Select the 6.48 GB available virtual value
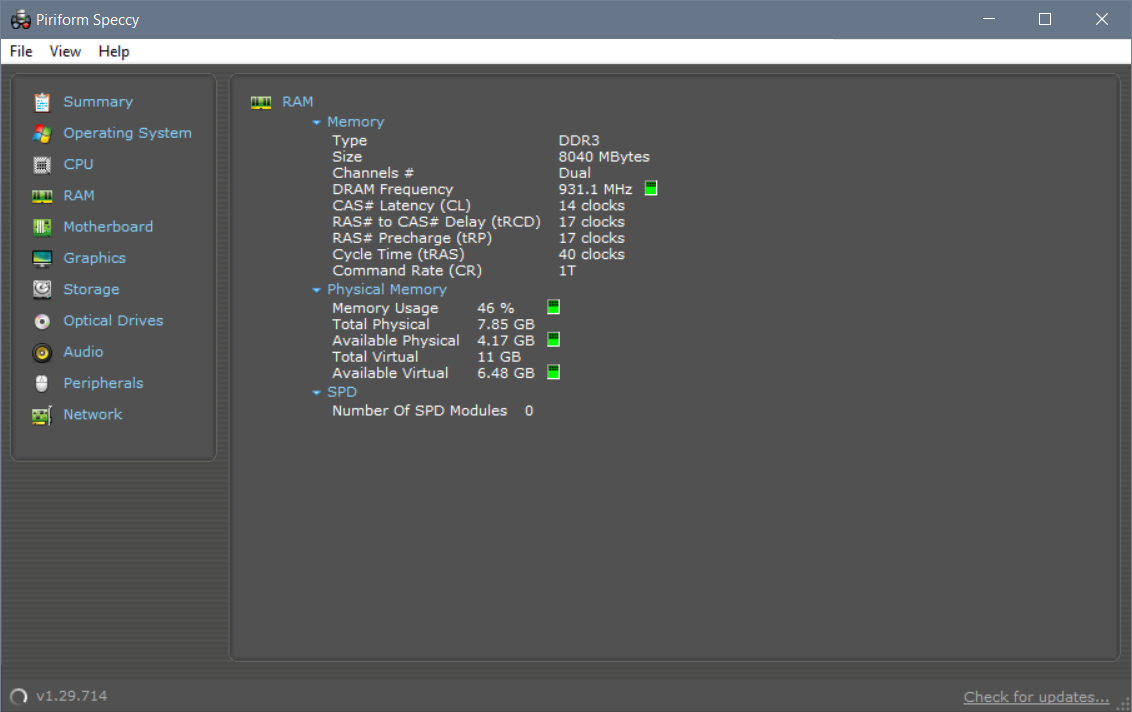The height and width of the screenshot is (712, 1132). click(506, 373)
